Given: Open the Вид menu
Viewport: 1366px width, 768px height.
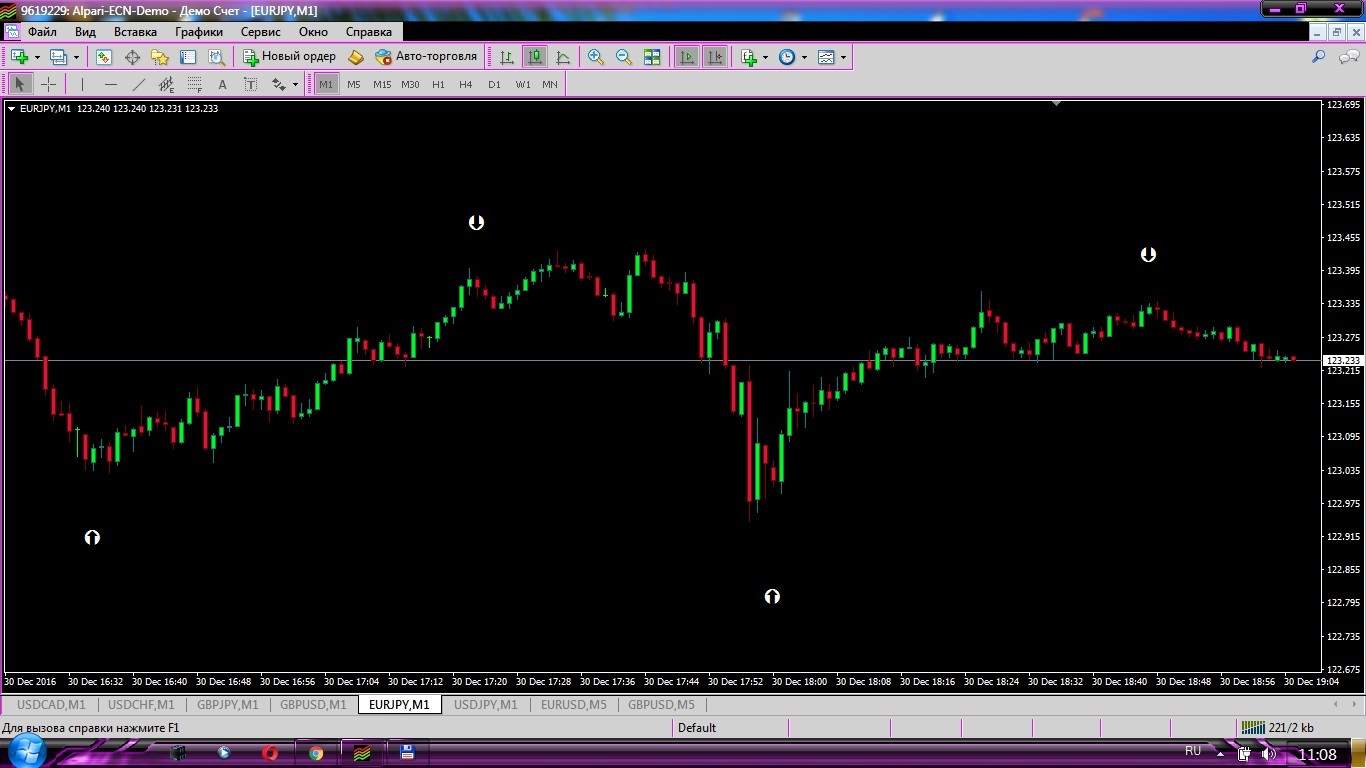Looking at the screenshot, I should pos(85,32).
